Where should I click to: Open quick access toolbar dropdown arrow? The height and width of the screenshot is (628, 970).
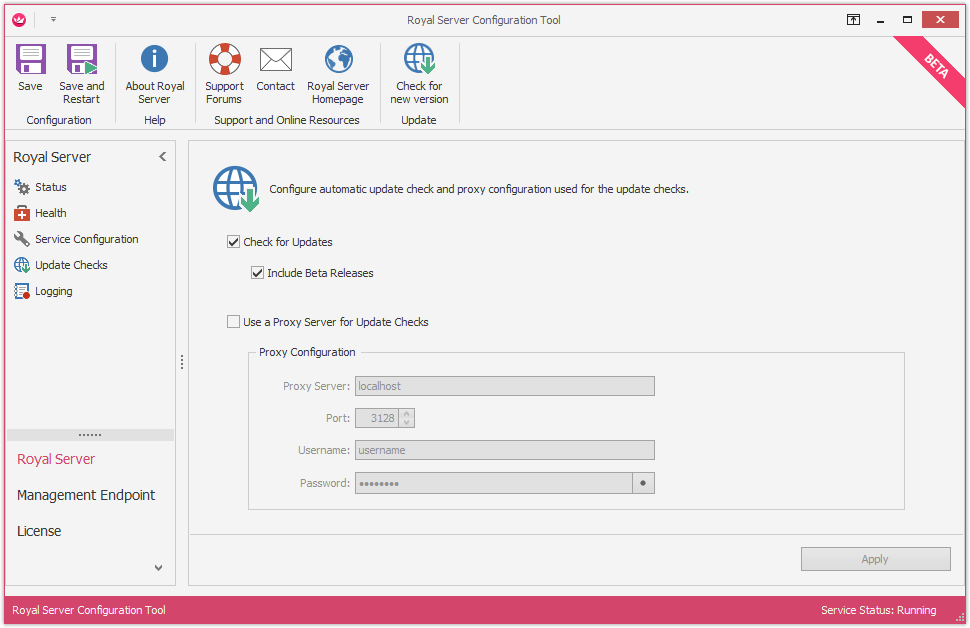[x=53, y=19]
